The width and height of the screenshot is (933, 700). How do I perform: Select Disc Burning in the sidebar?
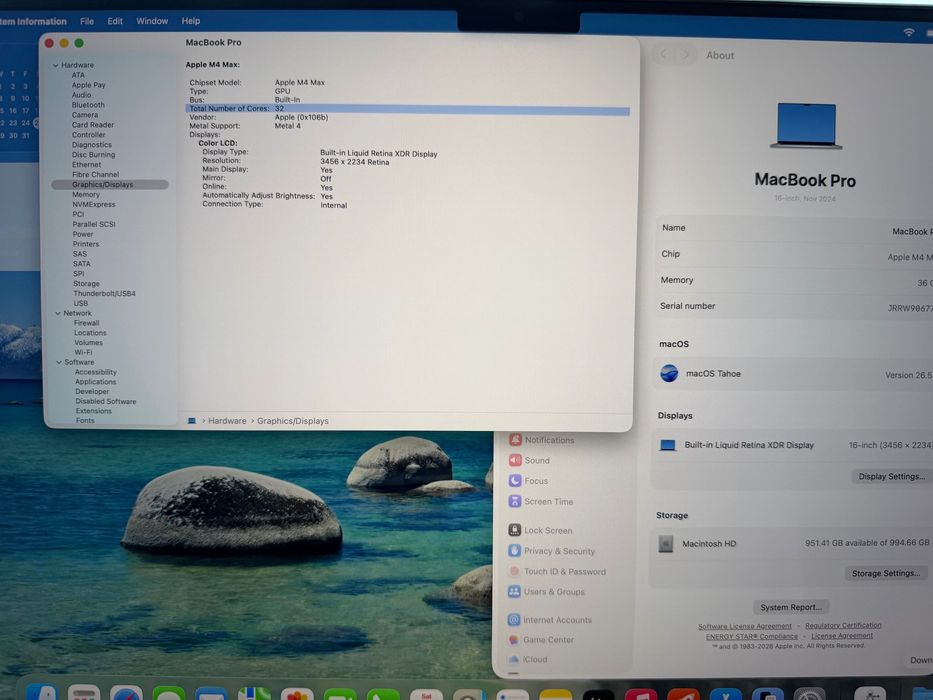pos(93,155)
